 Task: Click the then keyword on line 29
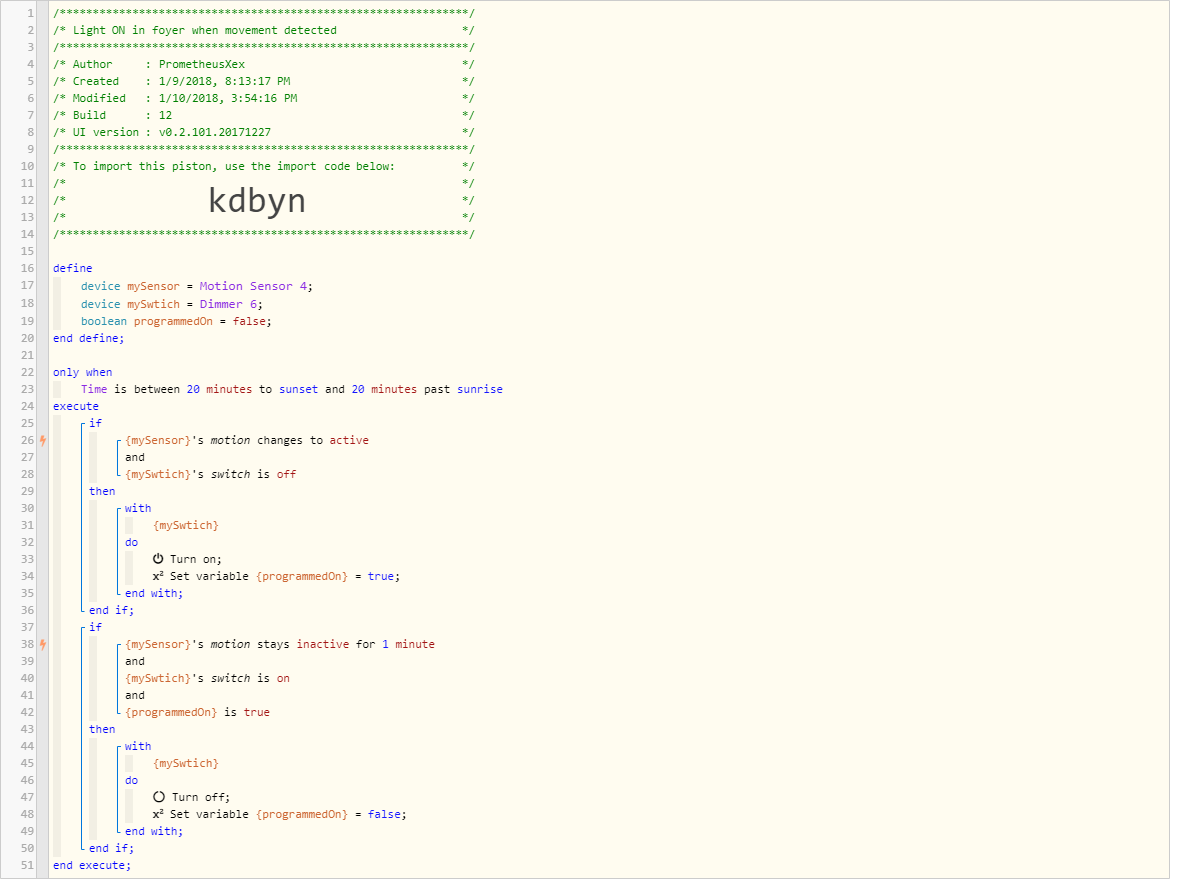tap(102, 491)
